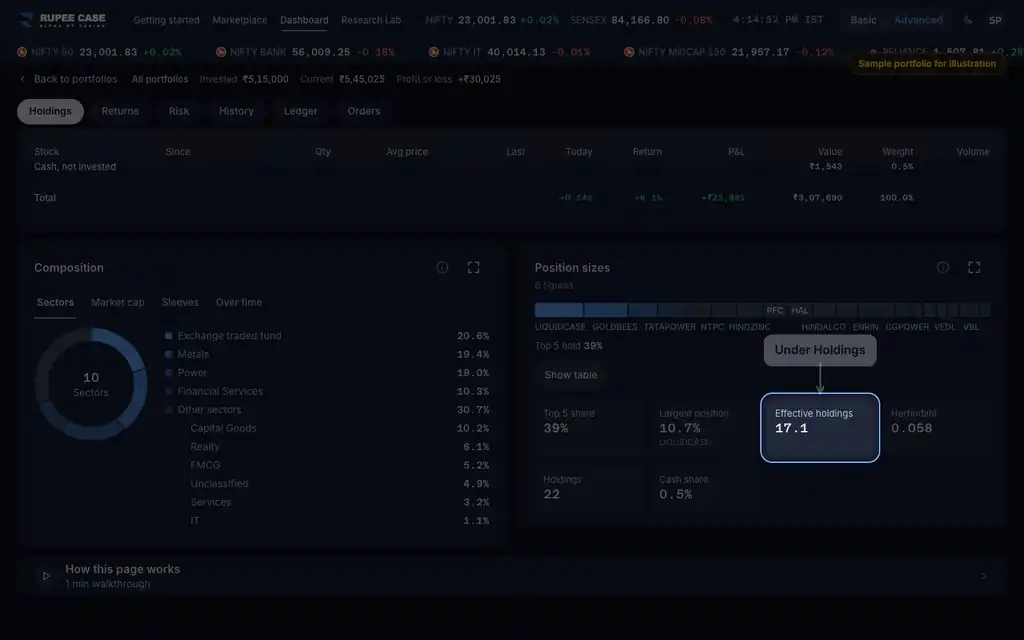Viewport: 1024px width, 640px height.
Task: Open the SP profile avatar
Action: click(995, 20)
